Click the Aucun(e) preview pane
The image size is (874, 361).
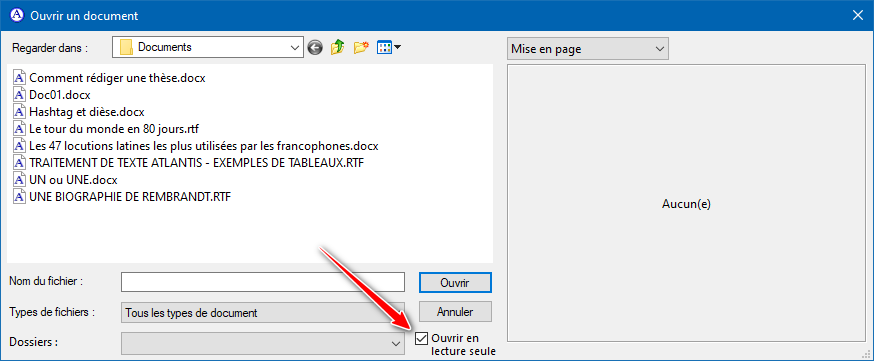(686, 204)
